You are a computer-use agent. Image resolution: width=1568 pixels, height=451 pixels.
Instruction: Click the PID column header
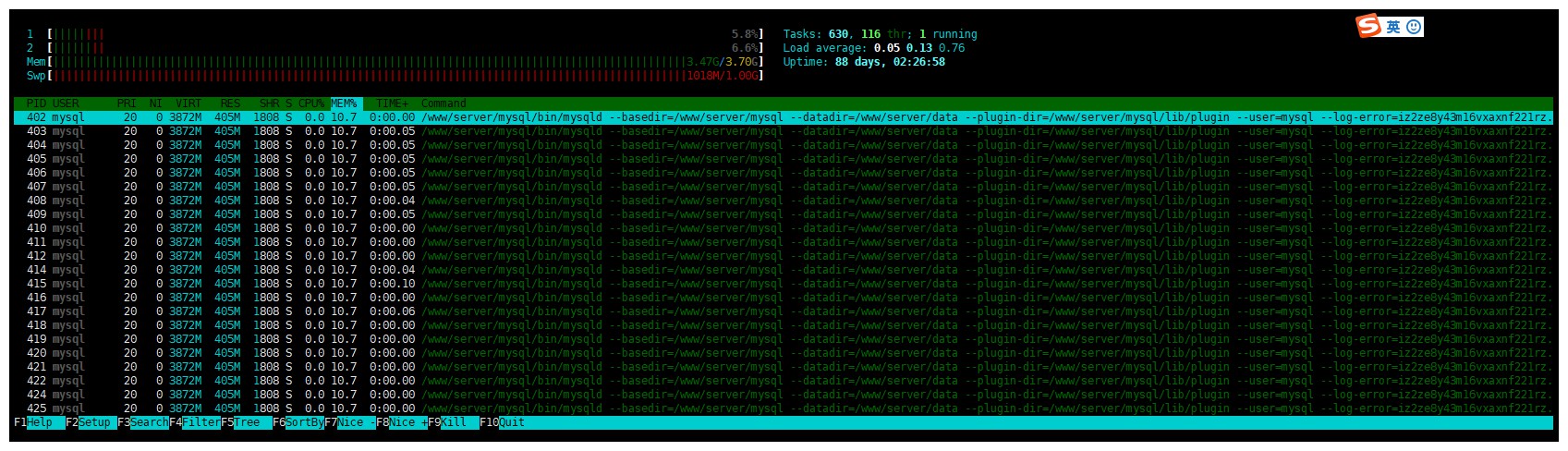pyautogui.click(x=36, y=104)
